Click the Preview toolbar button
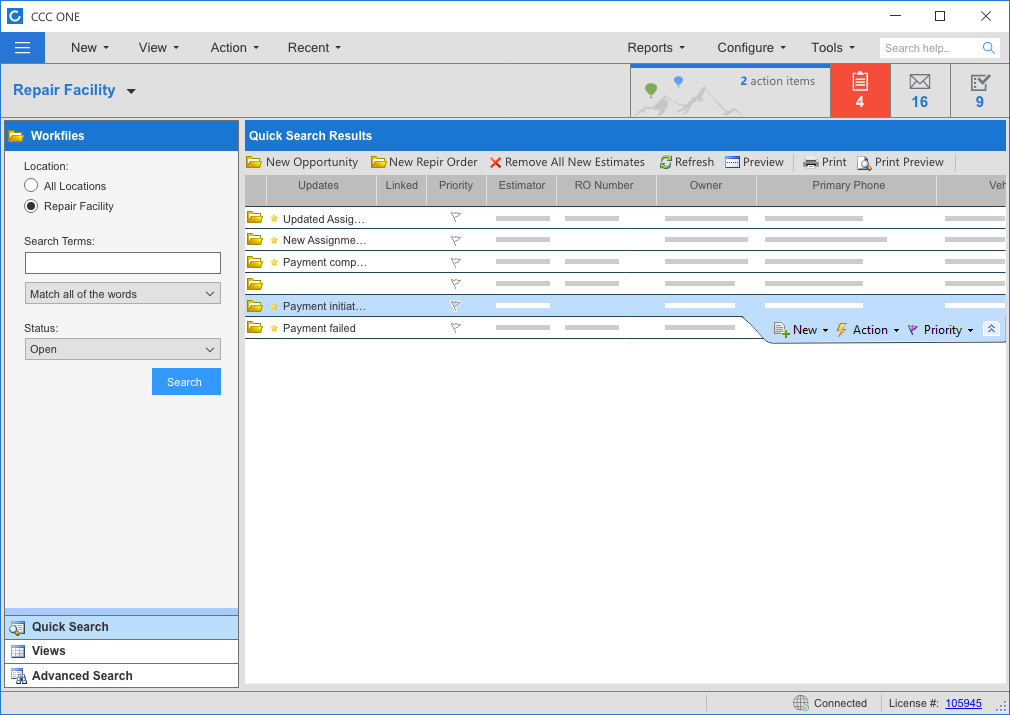Screen dimensions: 1010x715 tap(754, 162)
